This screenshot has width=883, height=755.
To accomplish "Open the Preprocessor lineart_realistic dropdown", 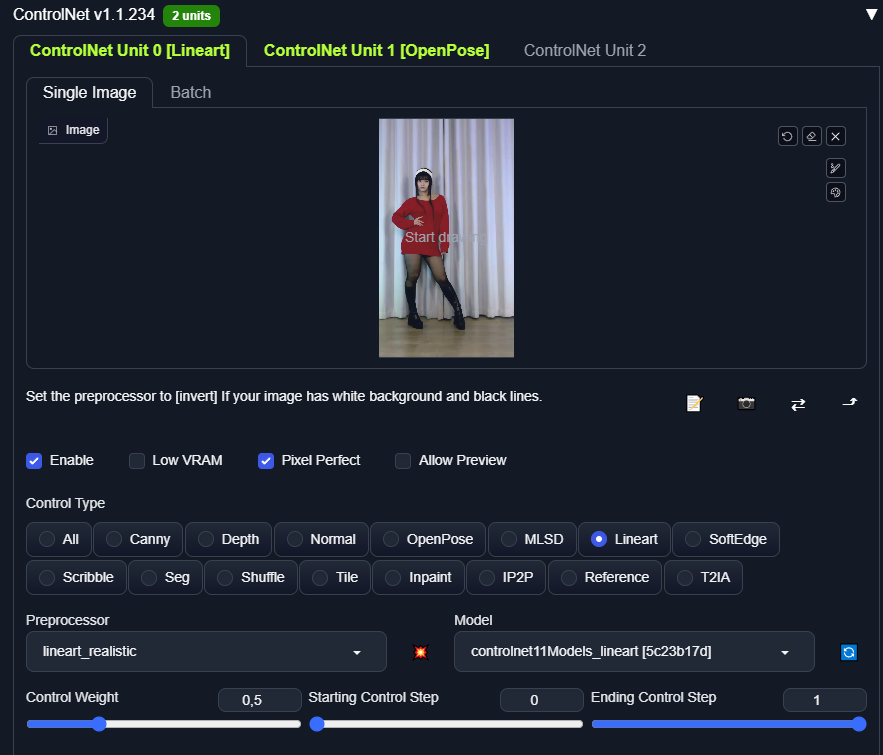I will tap(206, 651).
